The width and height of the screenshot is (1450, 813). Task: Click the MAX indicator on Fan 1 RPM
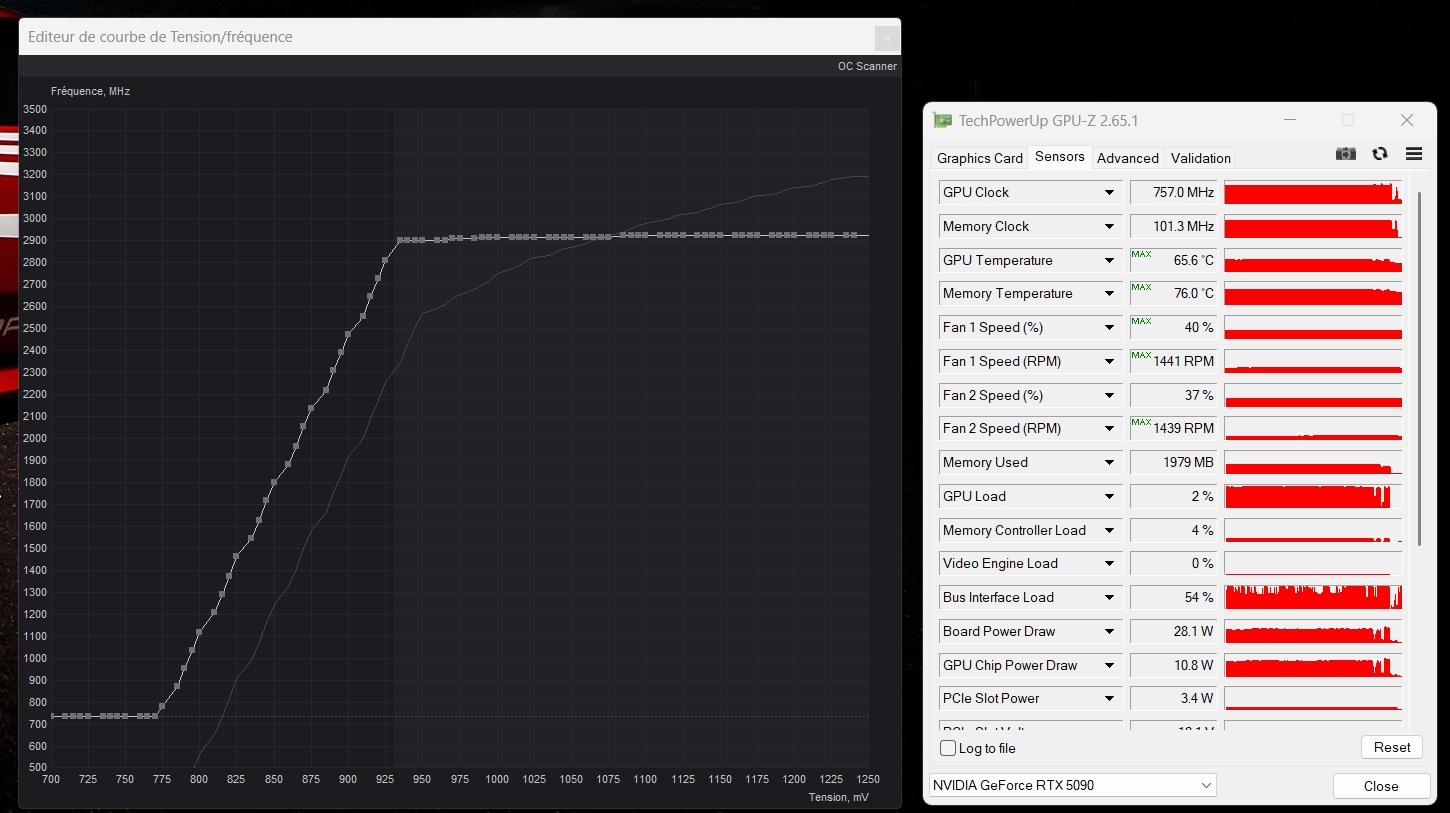pyautogui.click(x=1141, y=356)
